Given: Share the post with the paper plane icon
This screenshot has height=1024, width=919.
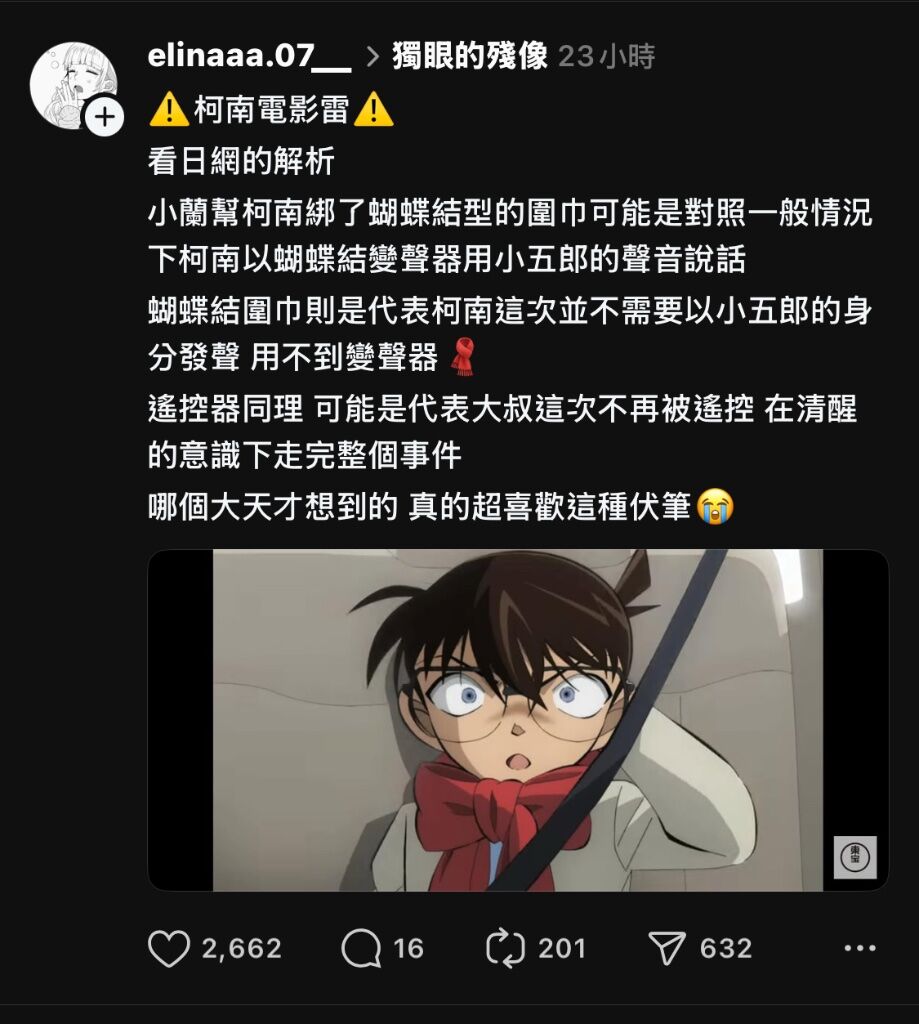Looking at the screenshot, I should pos(667,948).
